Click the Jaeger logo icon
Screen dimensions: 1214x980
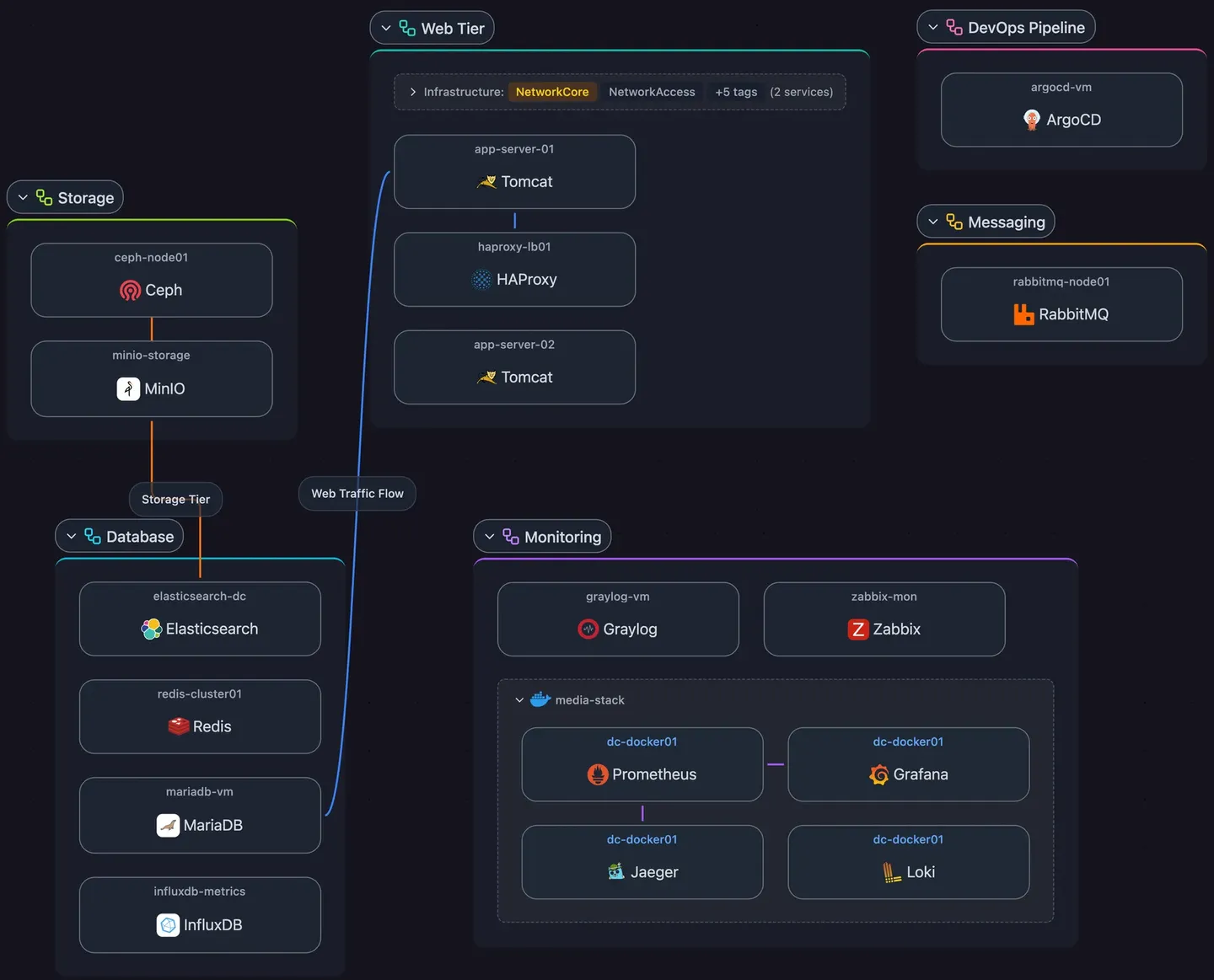[x=616, y=872]
